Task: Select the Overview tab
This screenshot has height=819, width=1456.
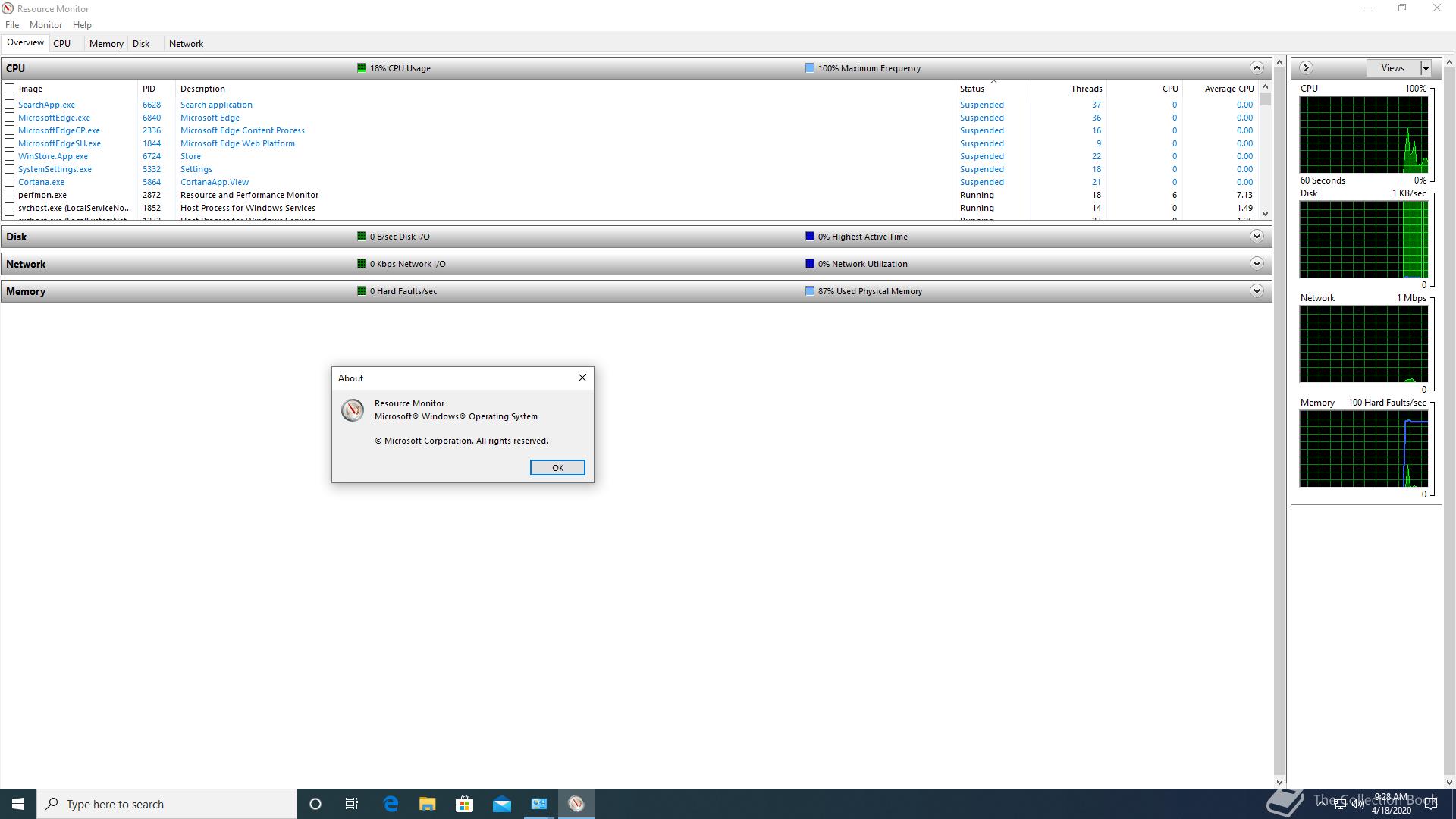Action: [25, 43]
